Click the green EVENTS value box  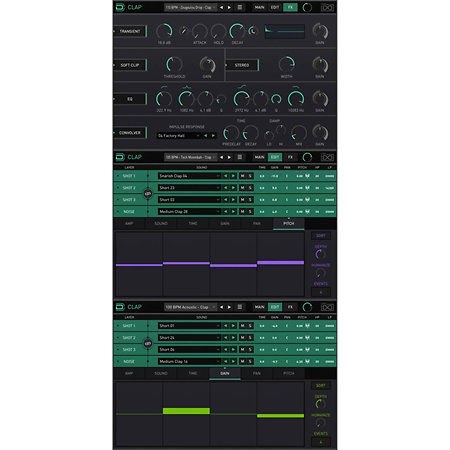(321, 442)
